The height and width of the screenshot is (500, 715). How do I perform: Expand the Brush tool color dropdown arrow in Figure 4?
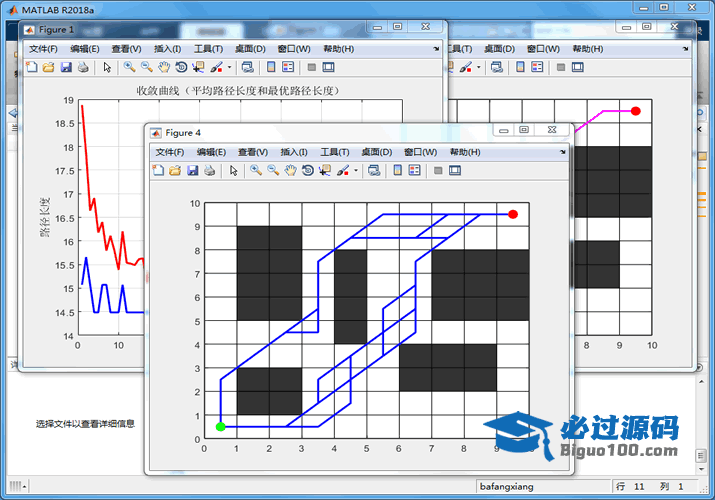click(x=356, y=171)
